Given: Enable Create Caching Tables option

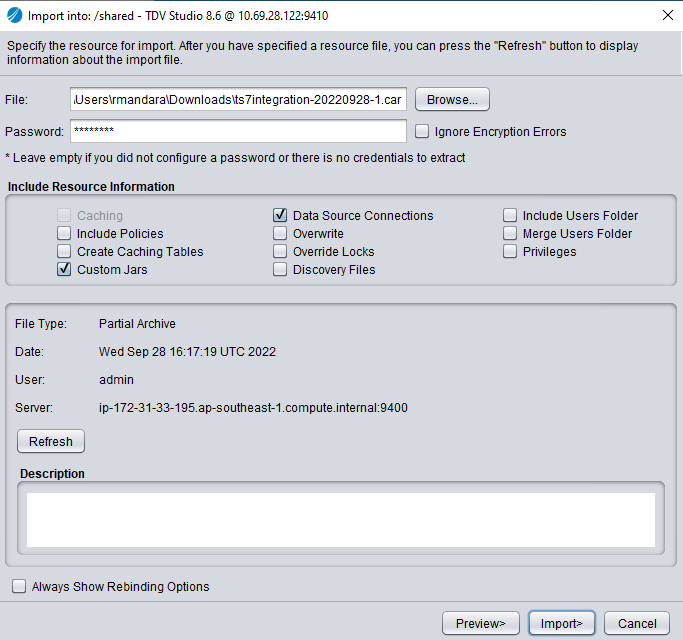Looking at the screenshot, I should (x=64, y=251).
